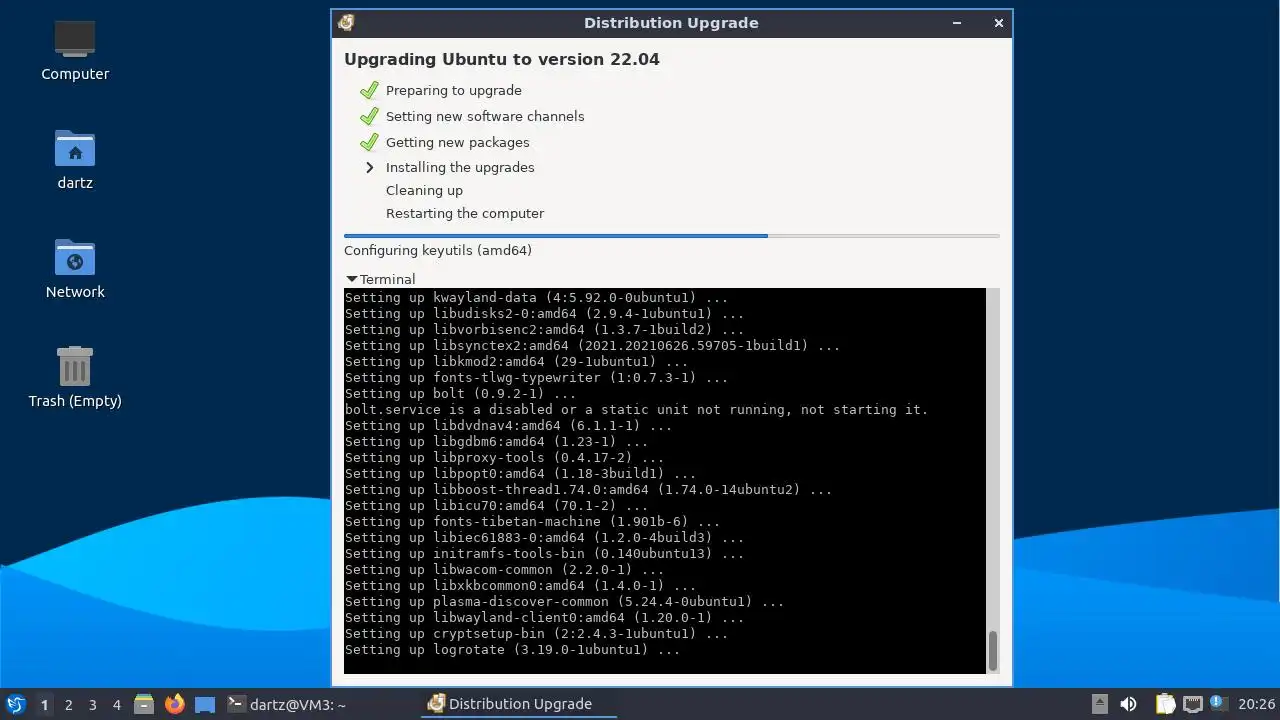1280x720 pixels.
Task: Click the 'Restarting the computer' step text
Action: tap(465, 213)
